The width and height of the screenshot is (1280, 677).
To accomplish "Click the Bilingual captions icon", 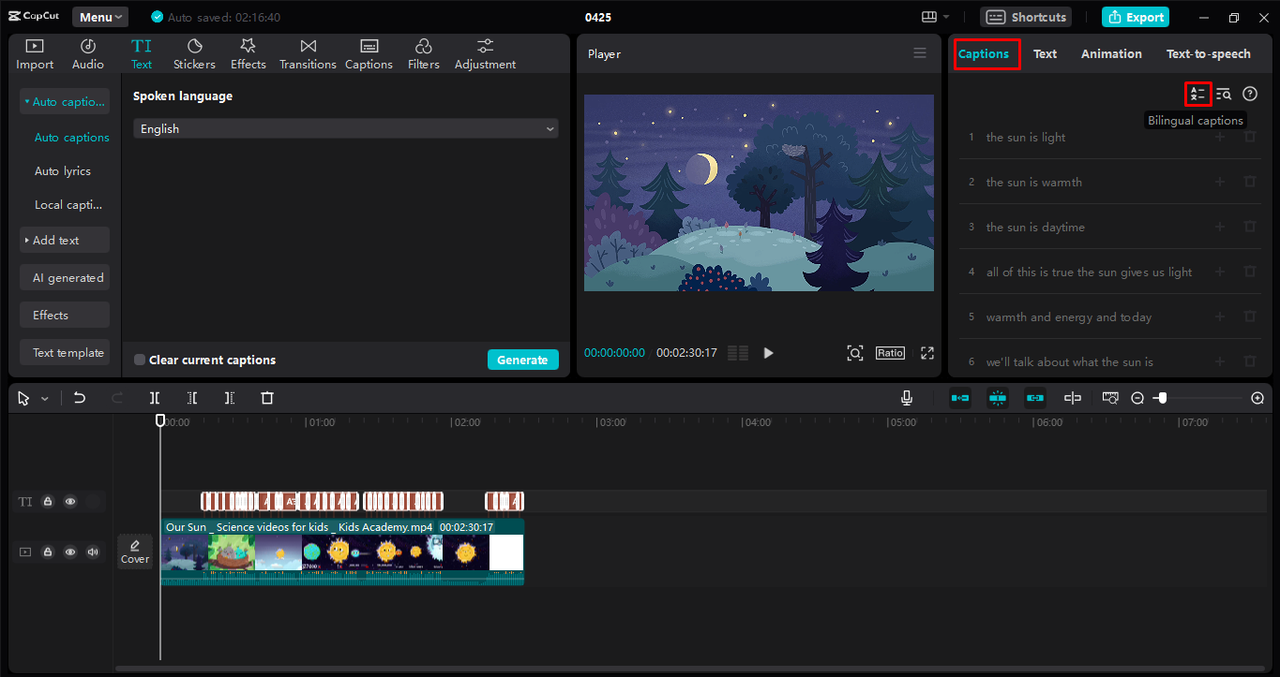I will [x=1197, y=94].
